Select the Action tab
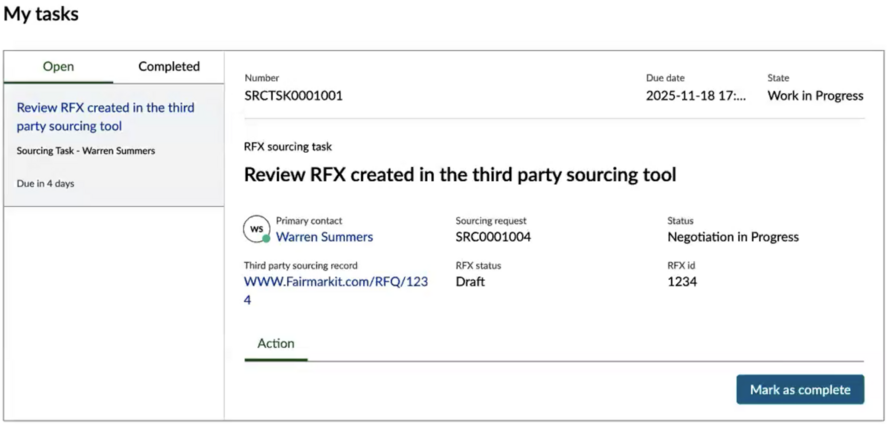 point(276,344)
